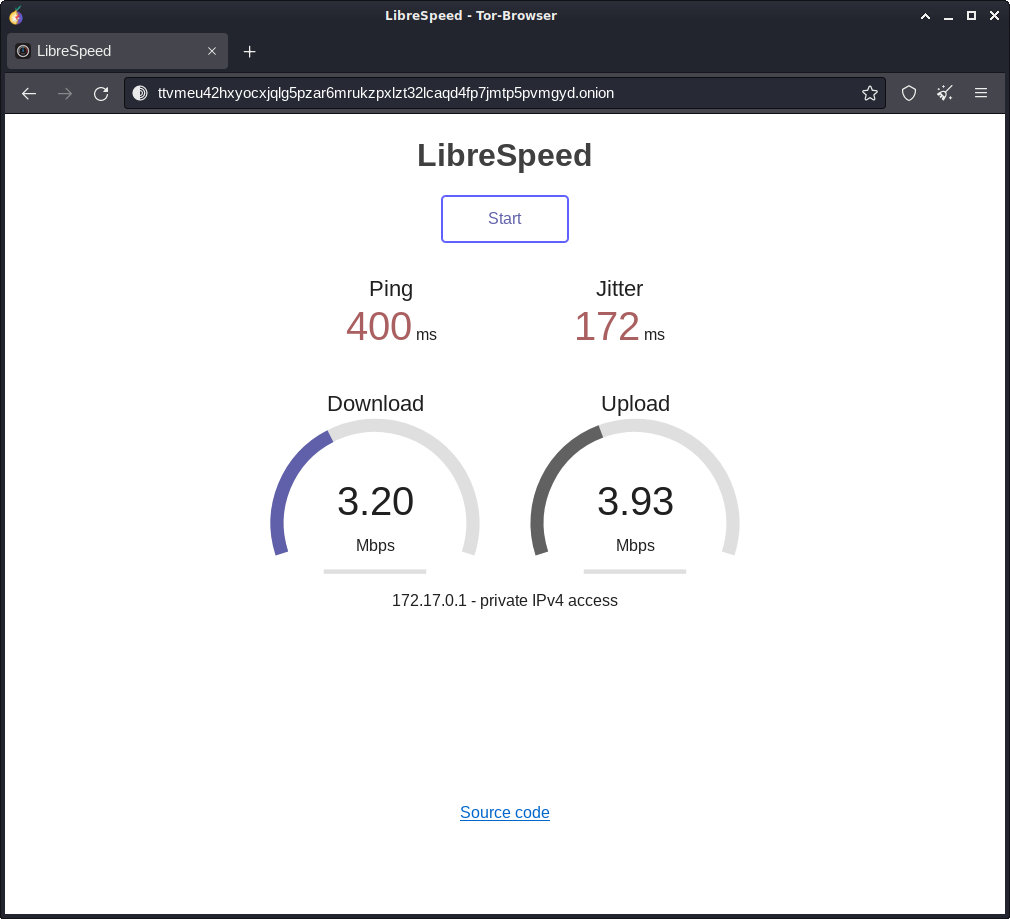
Task: Click the private IPv4 access text
Action: coord(505,600)
